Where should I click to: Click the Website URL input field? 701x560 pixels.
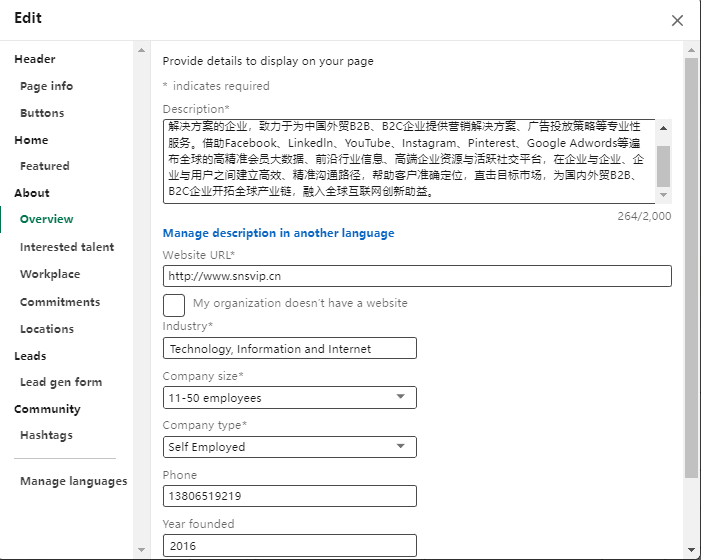416,276
